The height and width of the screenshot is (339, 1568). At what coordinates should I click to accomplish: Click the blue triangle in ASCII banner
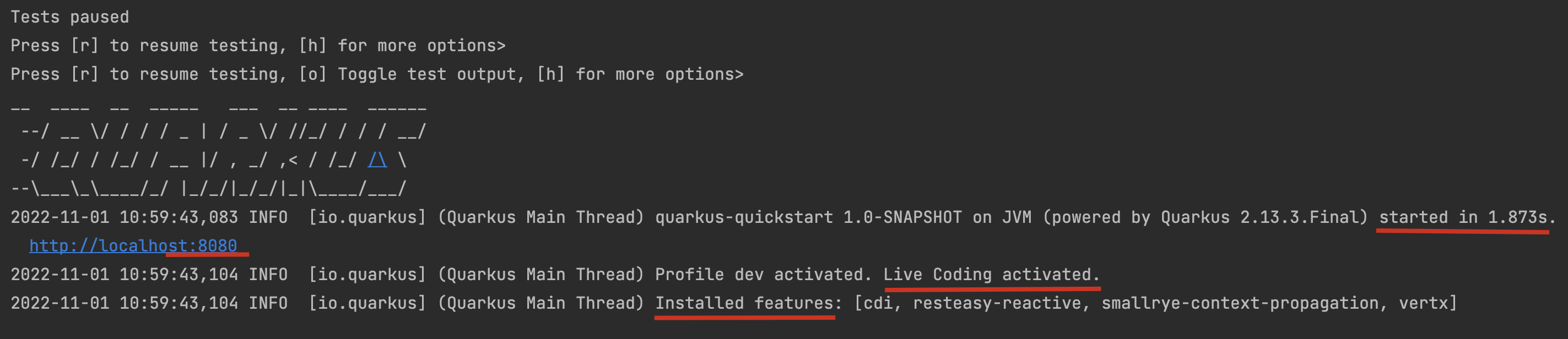coord(377,160)
